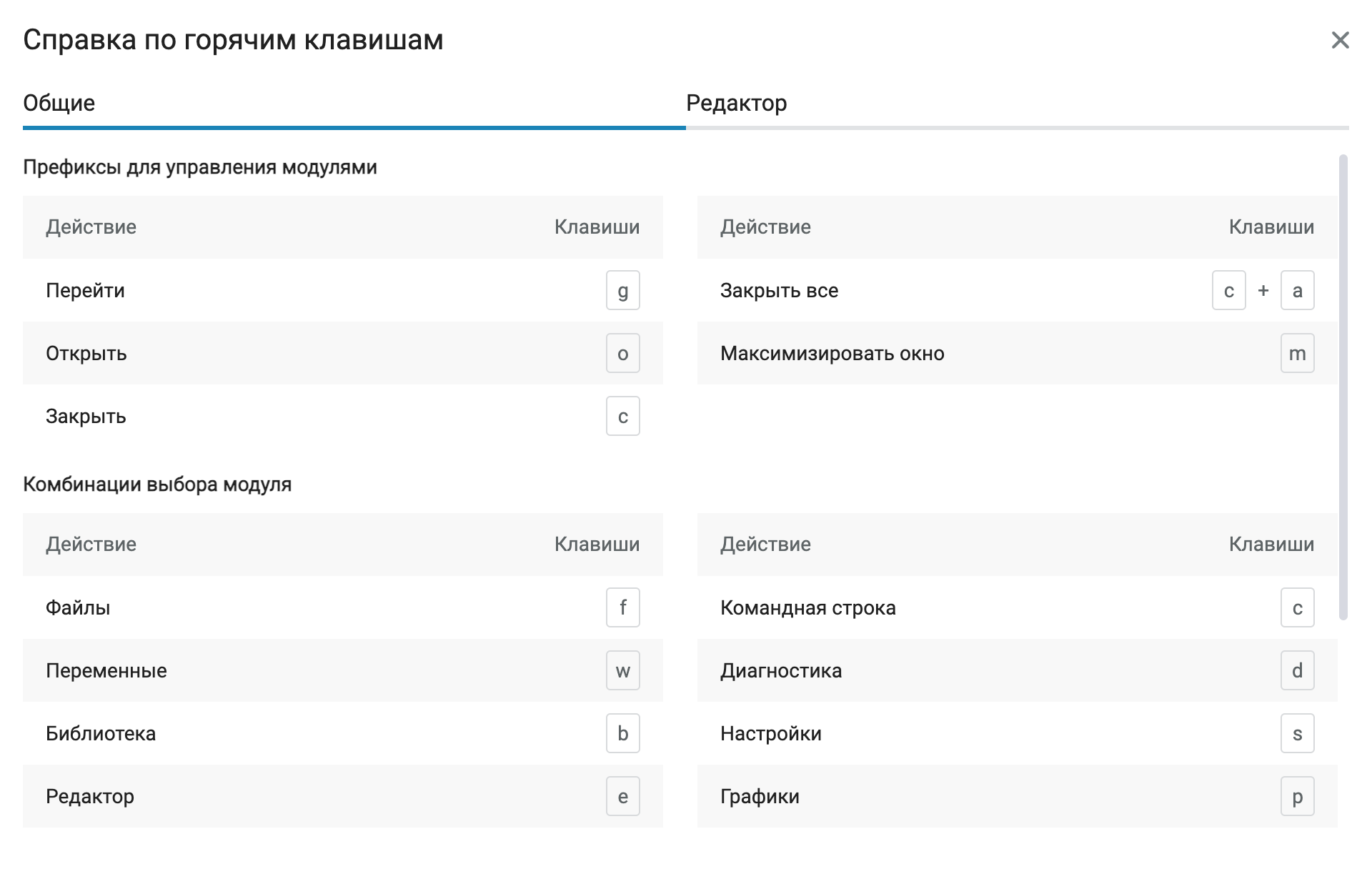Image resolution: width=1372 pixels, height=879 pixels.
Task: Select the Общие tab
Action: [59, 104]
